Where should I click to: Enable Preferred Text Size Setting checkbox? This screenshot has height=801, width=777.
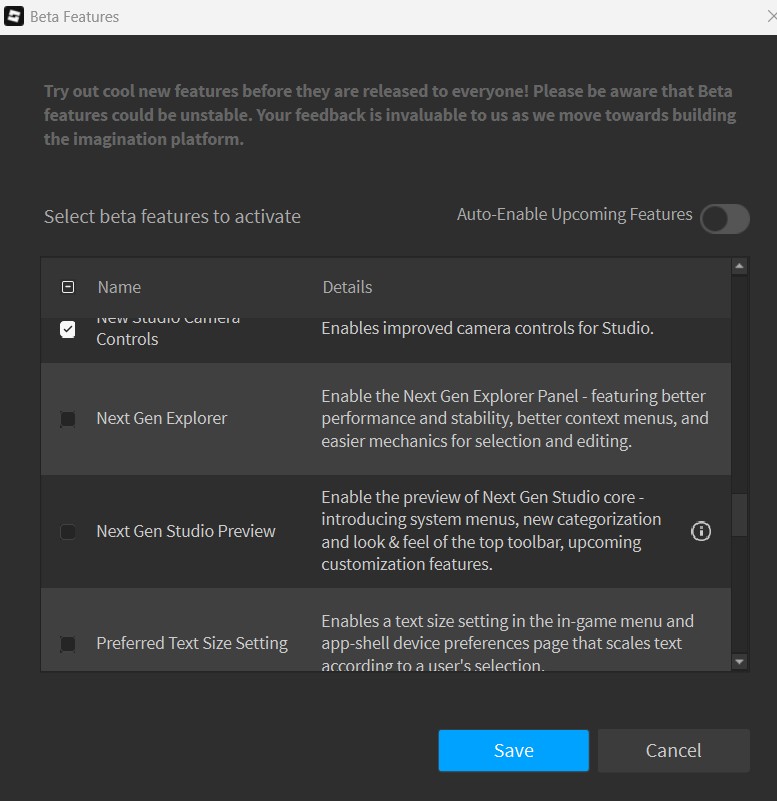[x=68, y=644]
